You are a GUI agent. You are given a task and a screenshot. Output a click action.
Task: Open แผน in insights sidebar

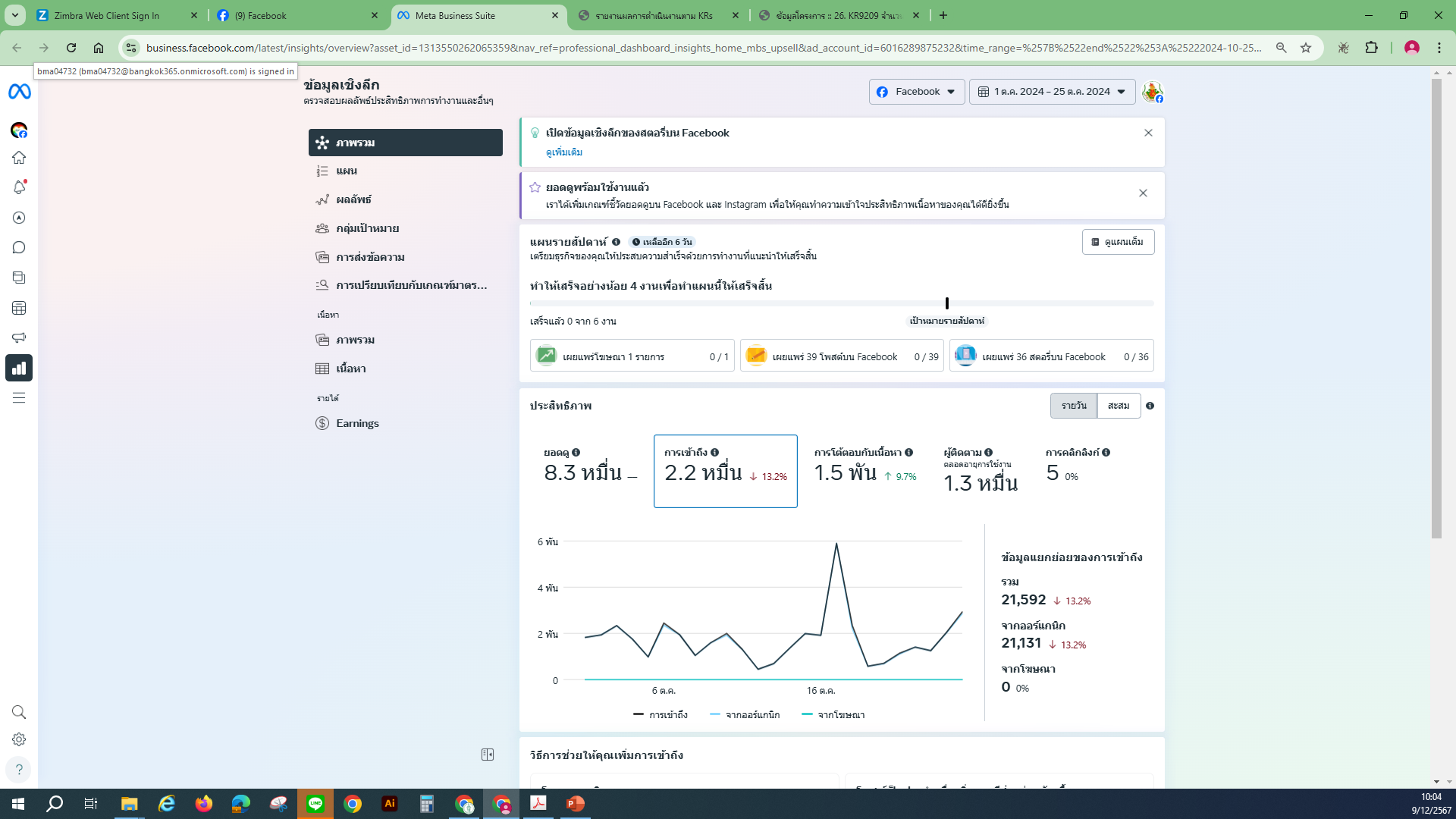406,171
